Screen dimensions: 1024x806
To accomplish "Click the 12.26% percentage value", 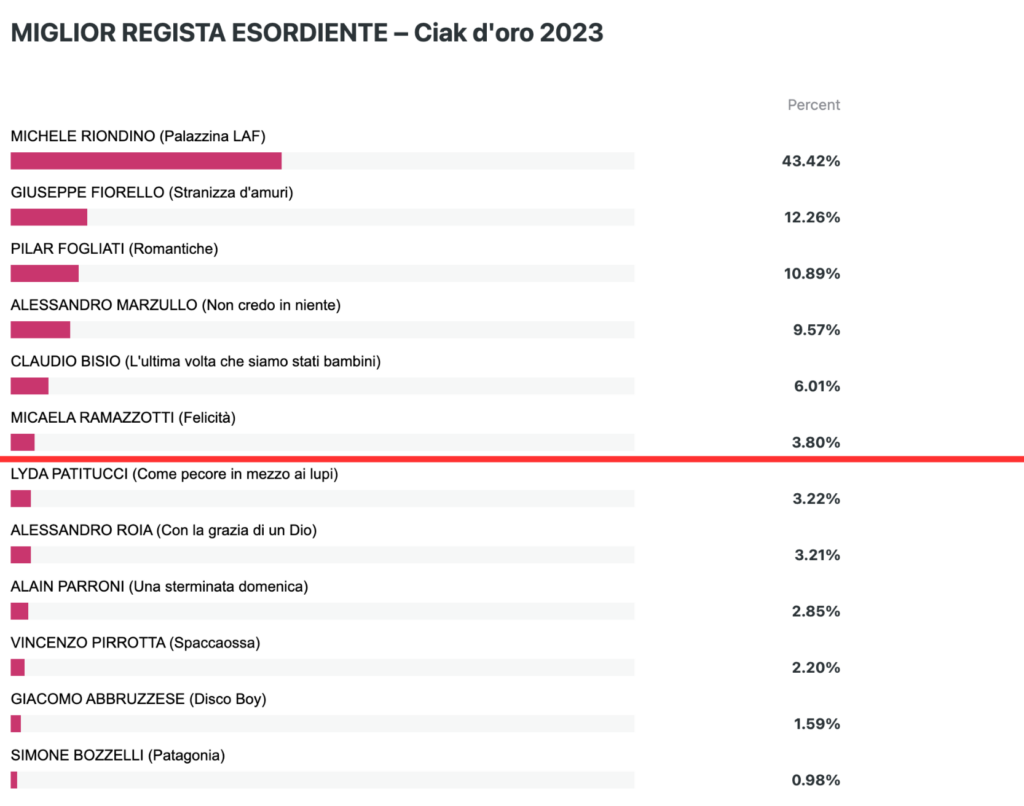I will point(812,217).
